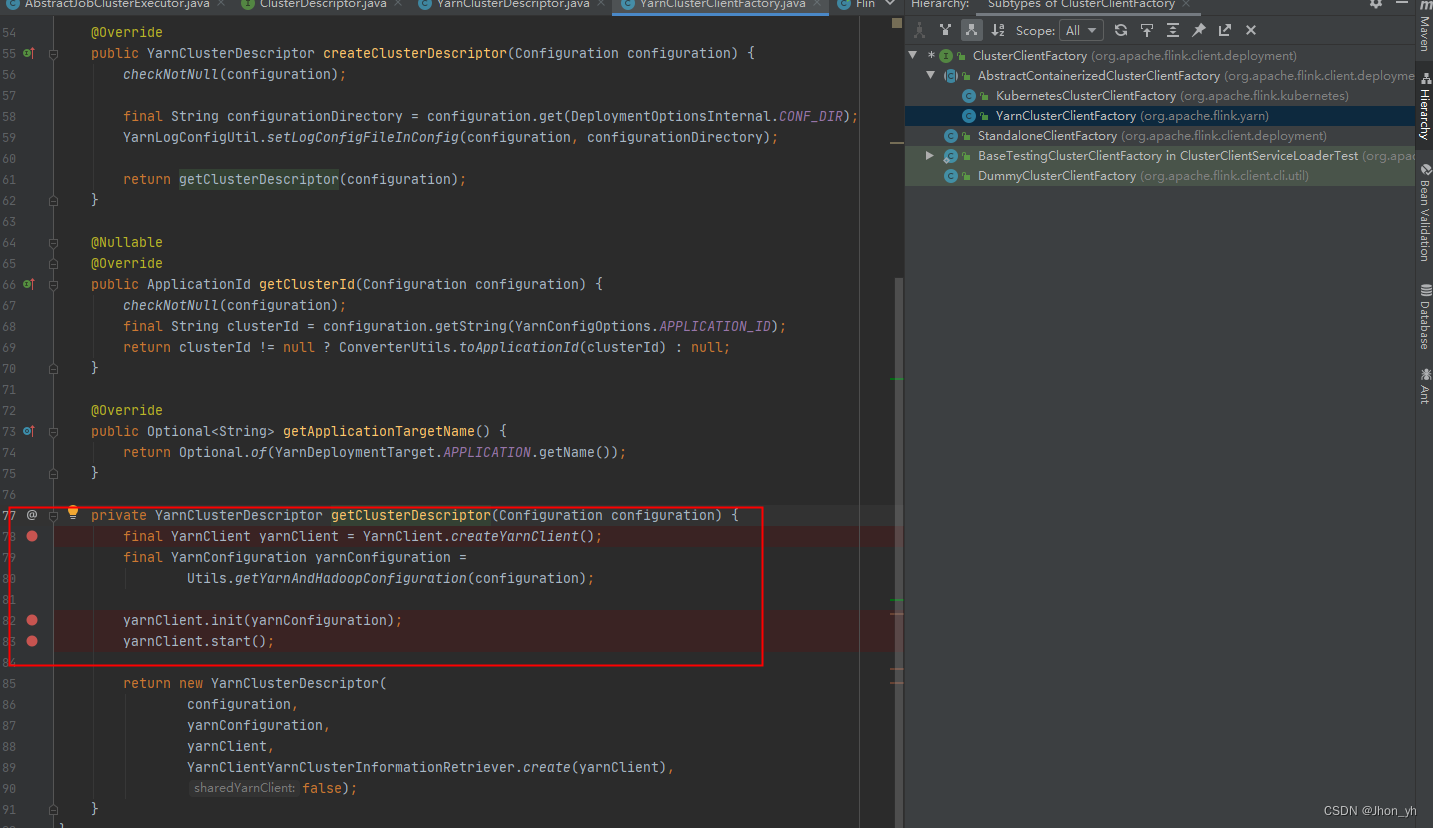Refresh the hierarchy tree

point(1121,30)
